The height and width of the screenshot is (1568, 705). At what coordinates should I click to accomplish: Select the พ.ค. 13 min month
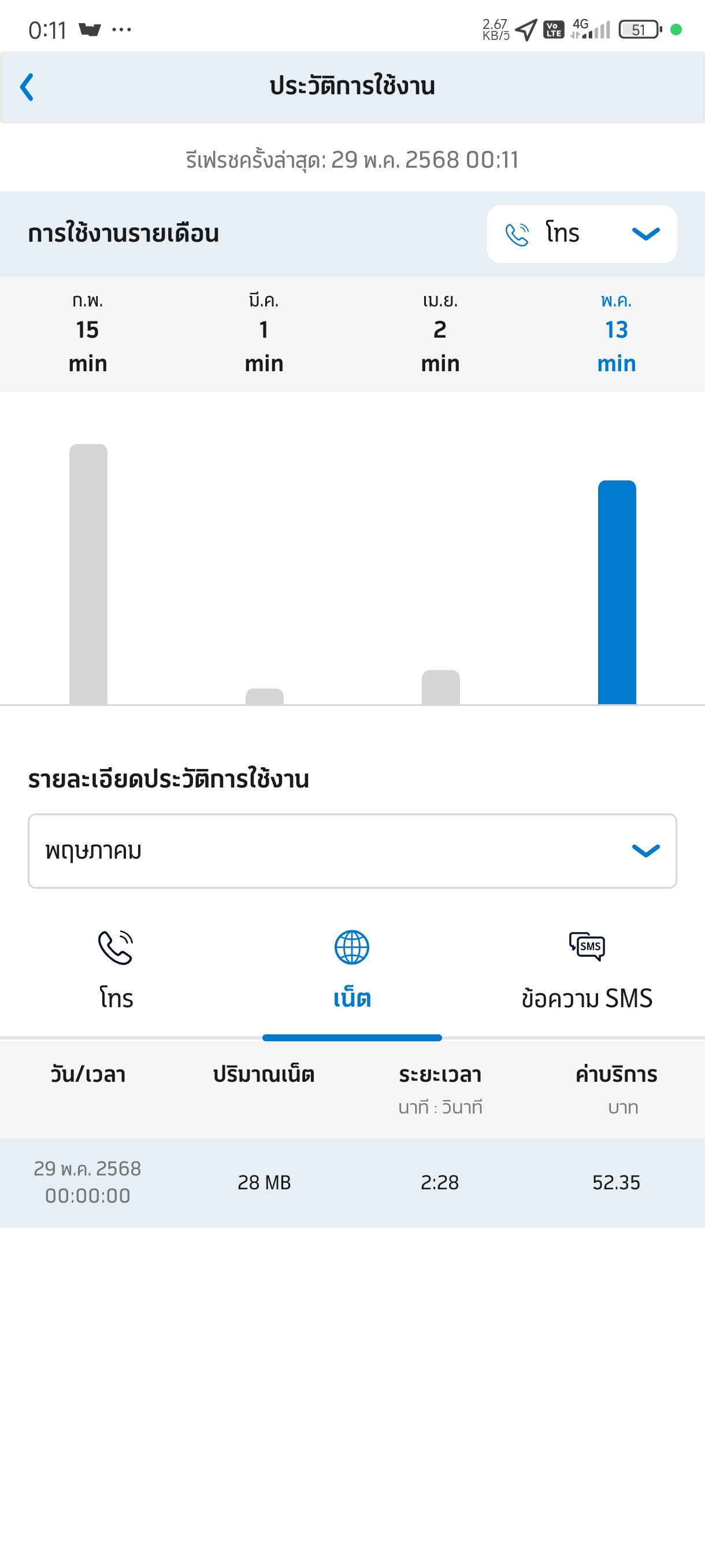coord(616,333)
